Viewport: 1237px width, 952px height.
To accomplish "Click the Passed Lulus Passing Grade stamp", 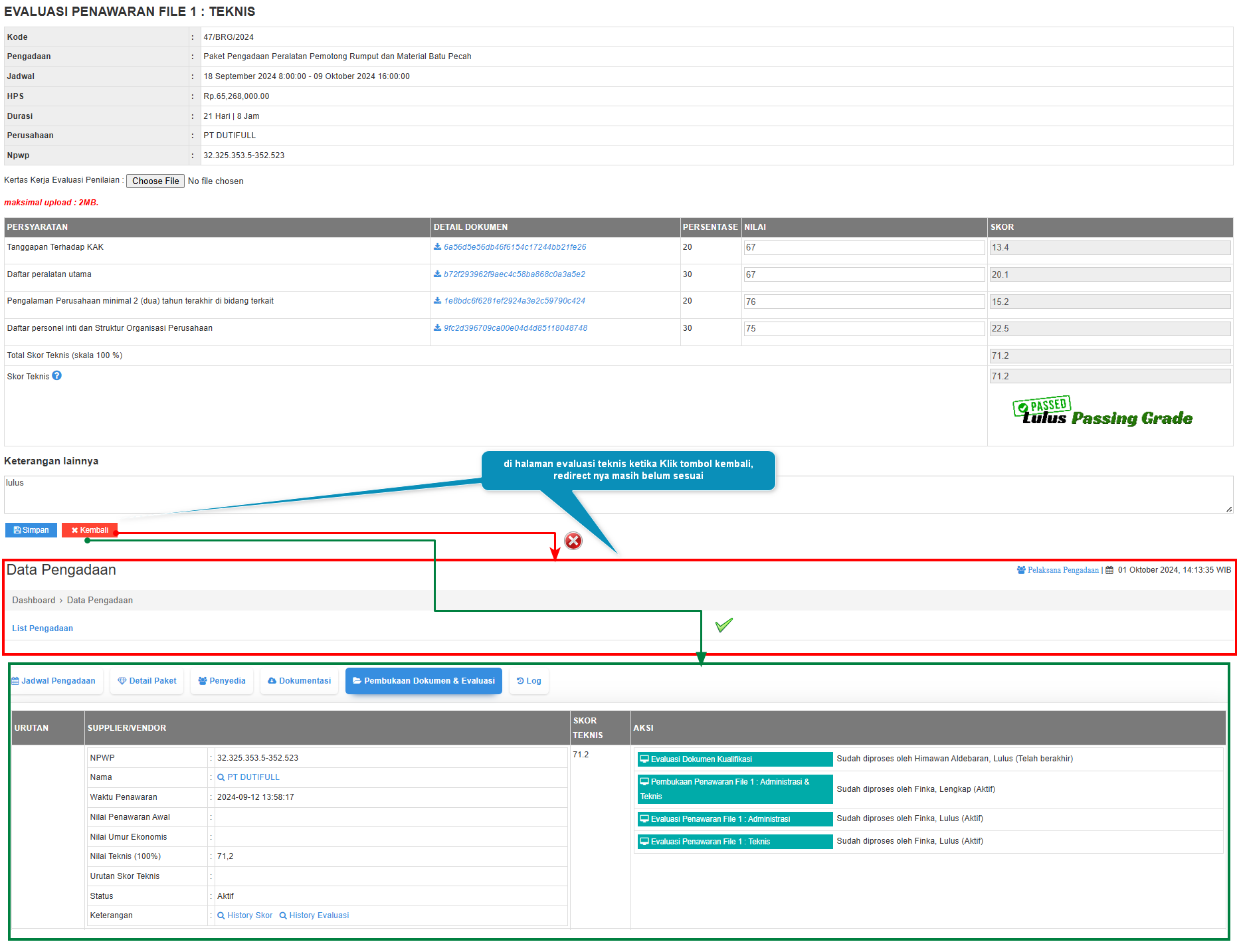I will [1102, 413].
